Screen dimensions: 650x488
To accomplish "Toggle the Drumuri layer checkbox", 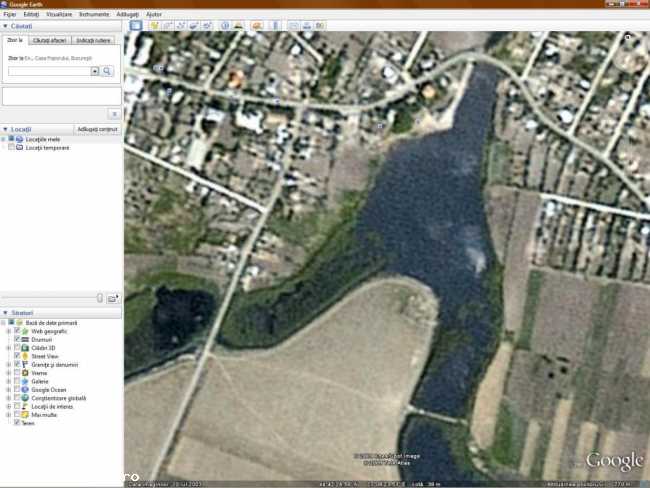I will (16, 339).
